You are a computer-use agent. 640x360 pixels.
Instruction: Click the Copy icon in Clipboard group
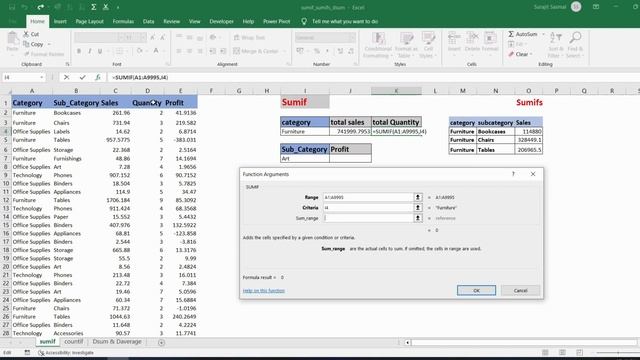point(26,44)
